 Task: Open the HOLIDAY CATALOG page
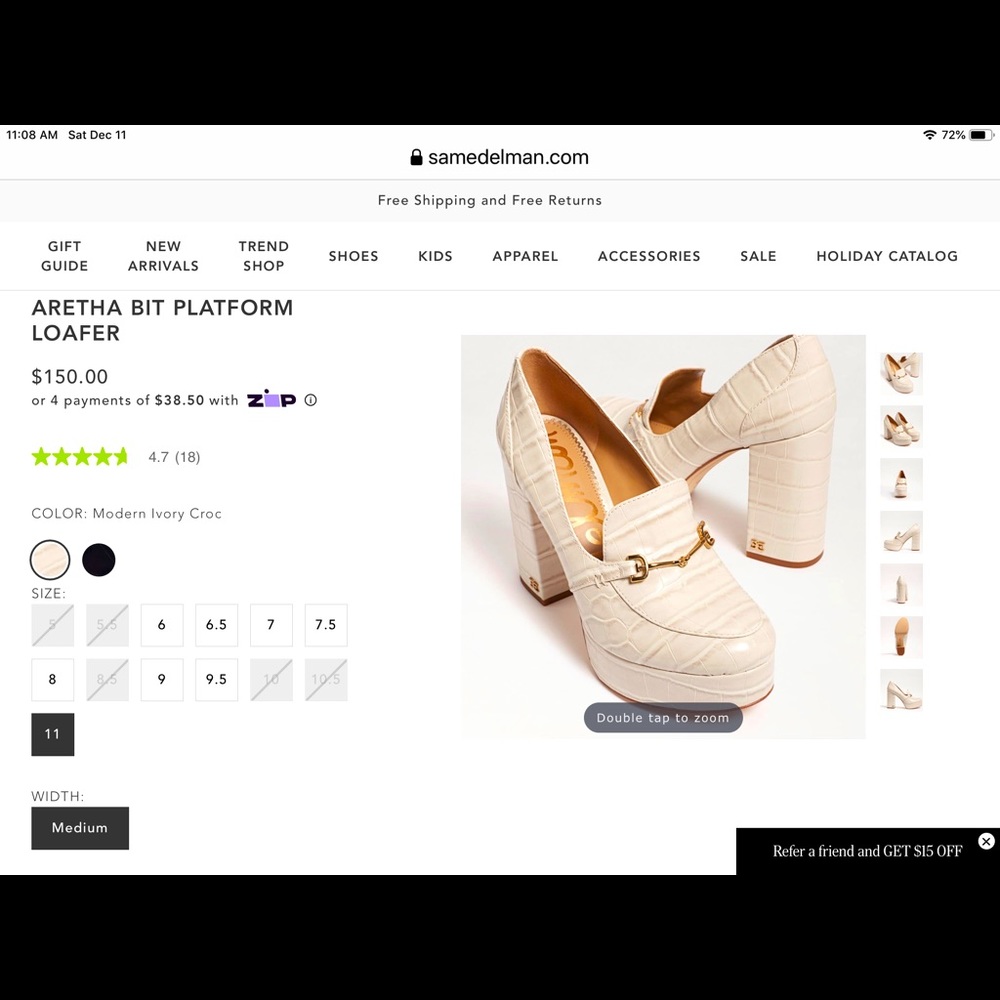(x=886, y=256)
